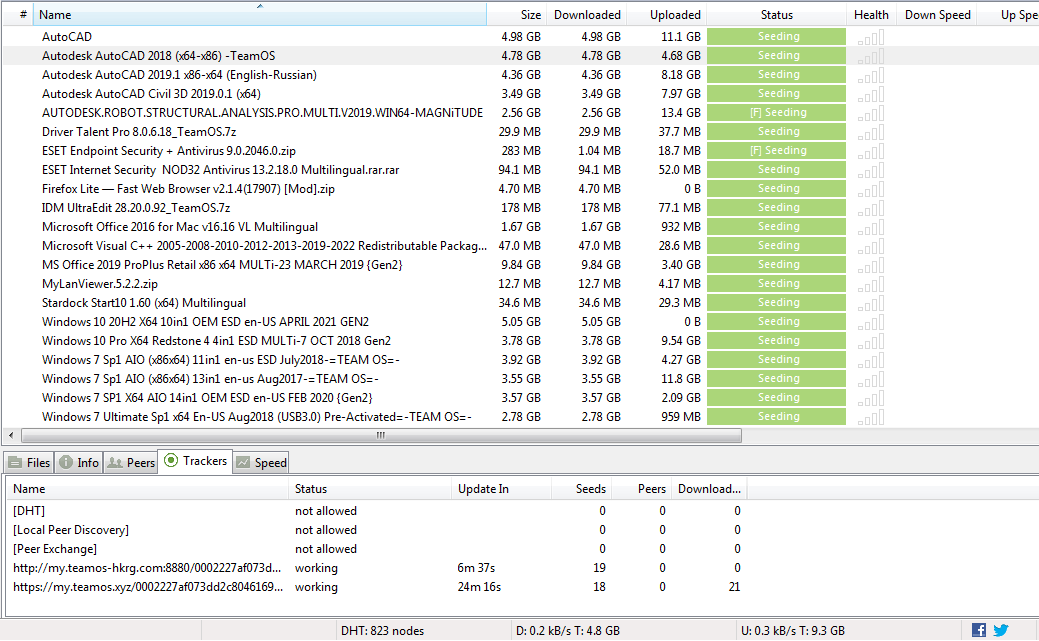The image size is (1039, 641).
Task: Sort trackers by Status column header
Action: pos(370,489)
